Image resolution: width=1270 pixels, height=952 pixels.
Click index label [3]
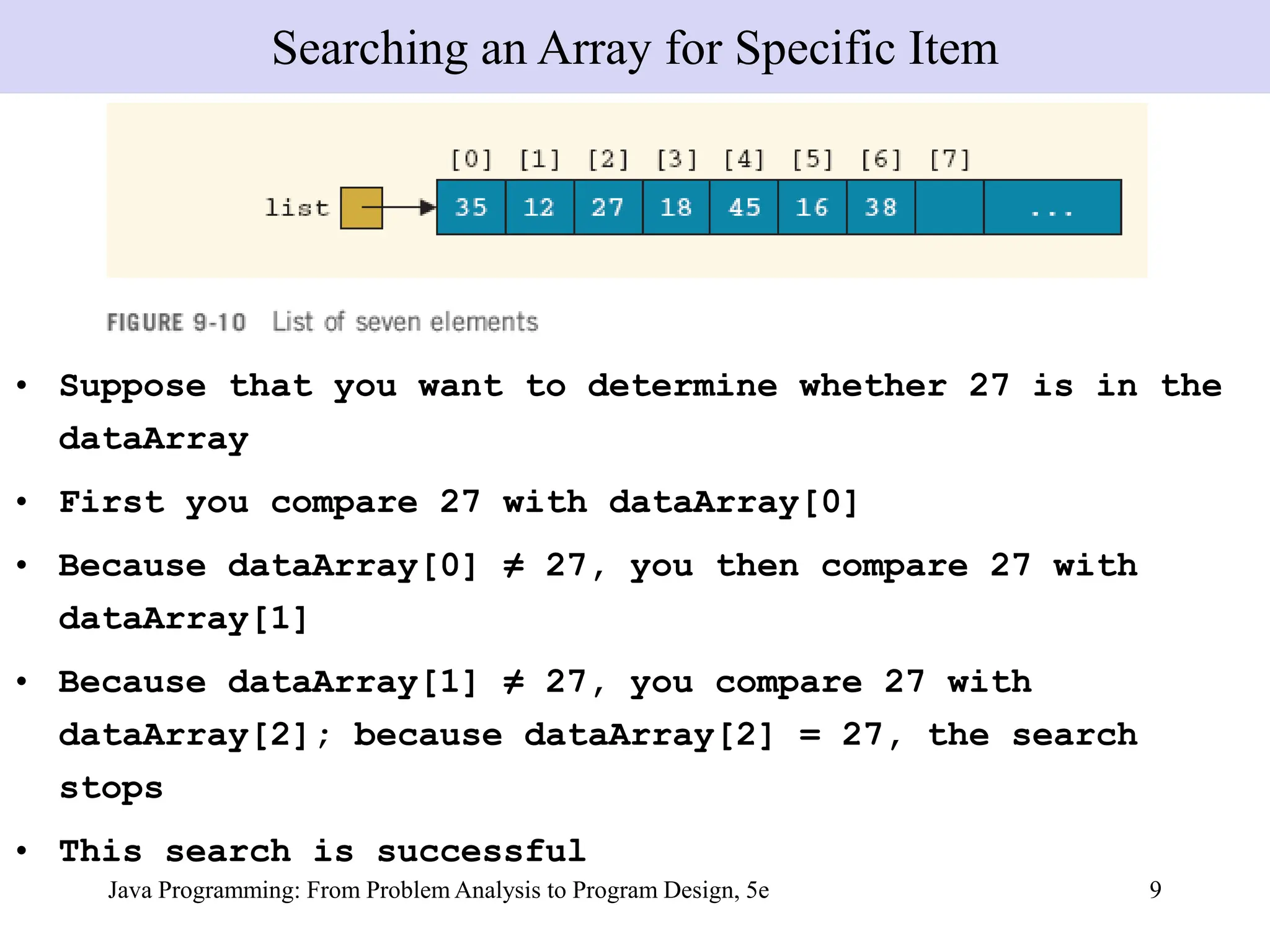pyautogui.click(x=677, y=159)
